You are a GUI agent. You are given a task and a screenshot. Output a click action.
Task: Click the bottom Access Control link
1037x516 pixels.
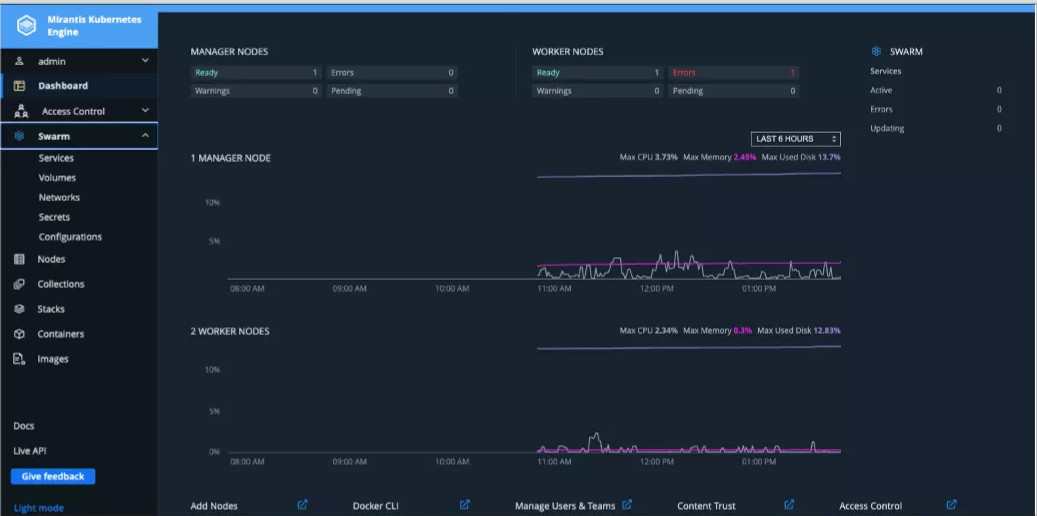(x=870, y=505)
